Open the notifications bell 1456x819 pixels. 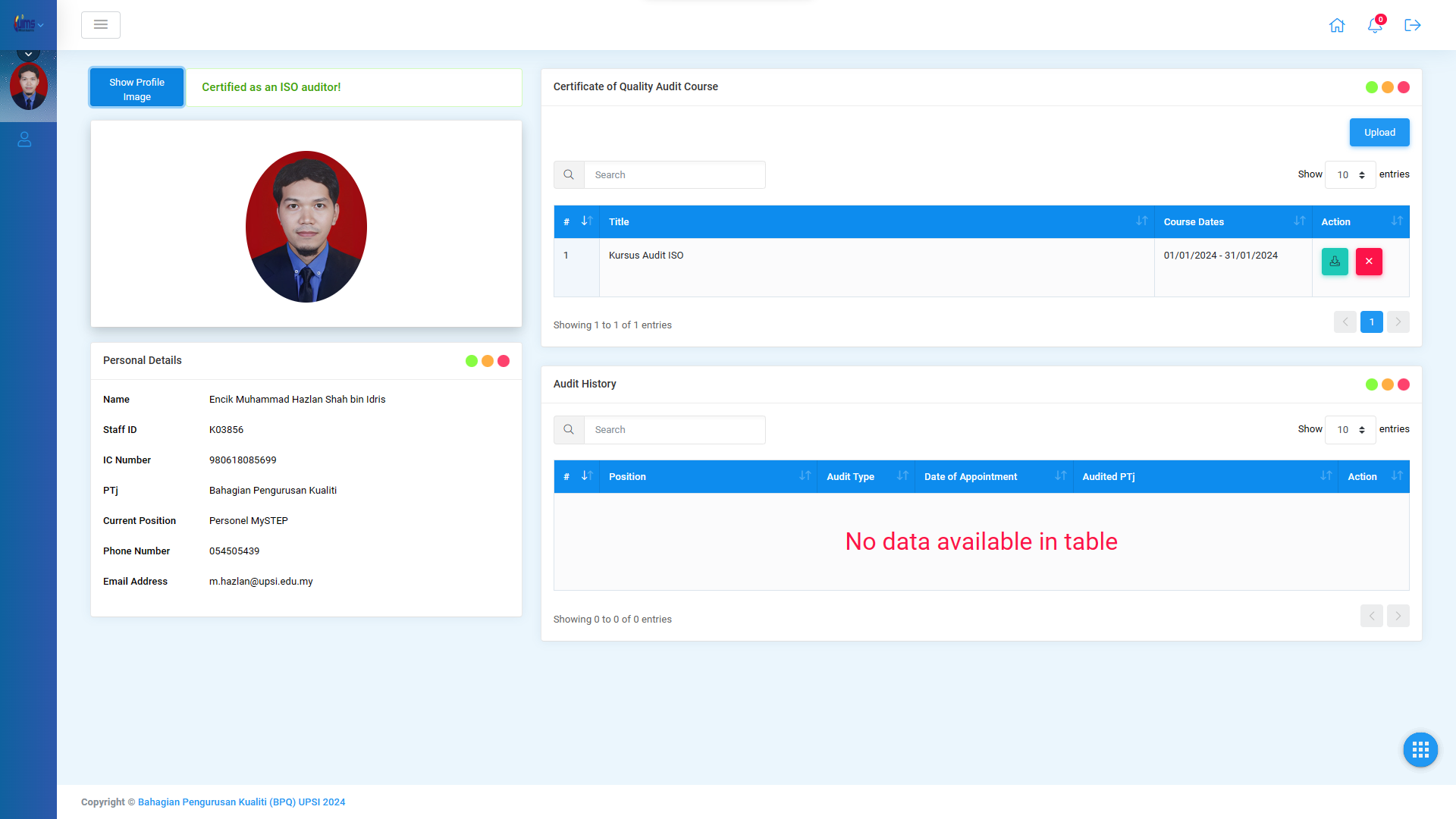click(1375, 25)
